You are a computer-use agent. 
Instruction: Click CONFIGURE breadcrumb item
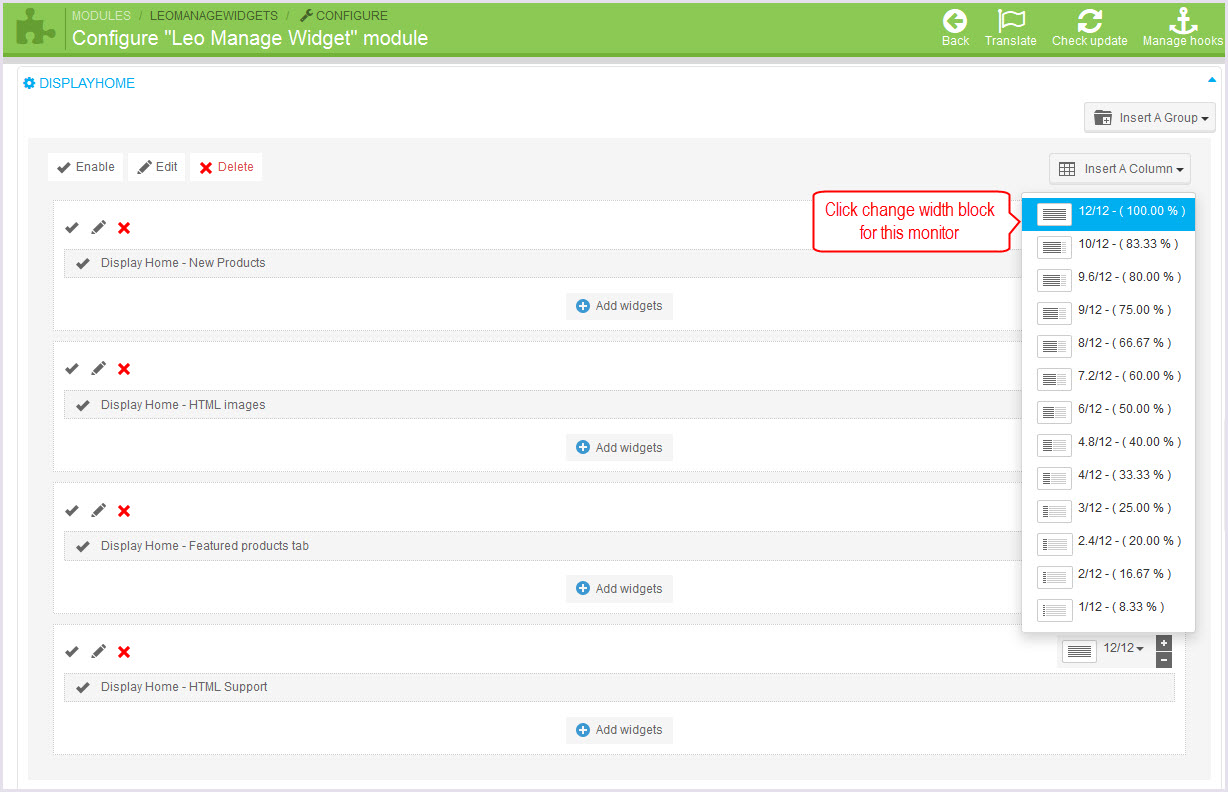tap(344, 16)
